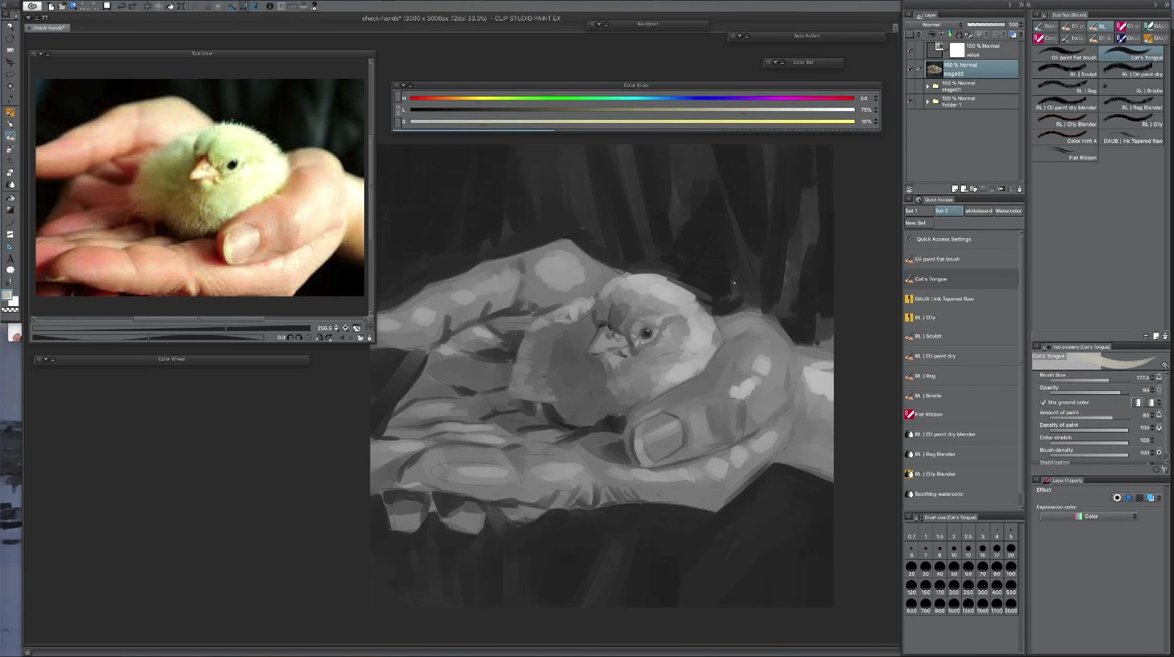Open the Expression color dropdown
Viewport: 1174px width, 657px height.
[x=1089, y=516]
